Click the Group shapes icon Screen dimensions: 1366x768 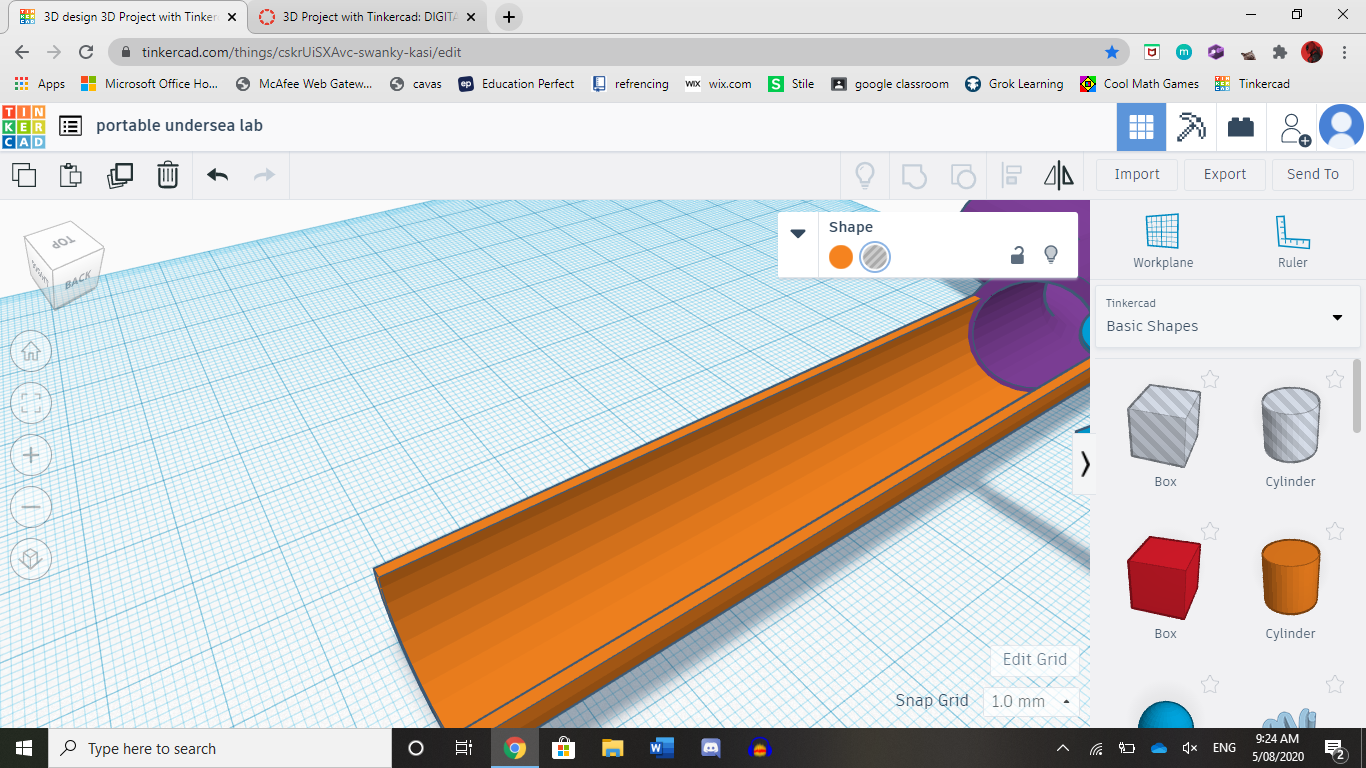[x=914, y=176]
